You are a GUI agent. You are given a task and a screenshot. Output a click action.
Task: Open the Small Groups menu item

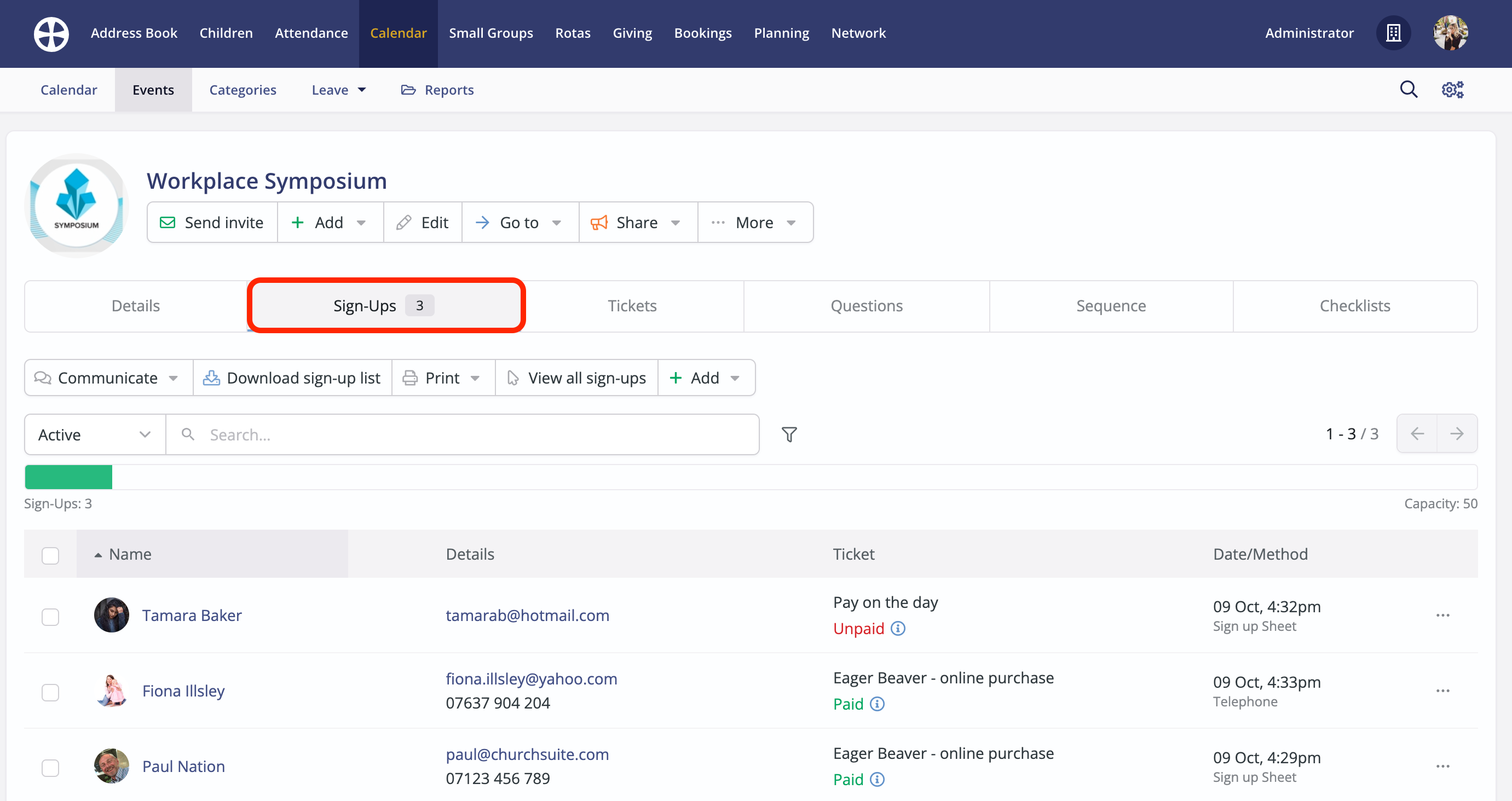(x=490, y=33)
